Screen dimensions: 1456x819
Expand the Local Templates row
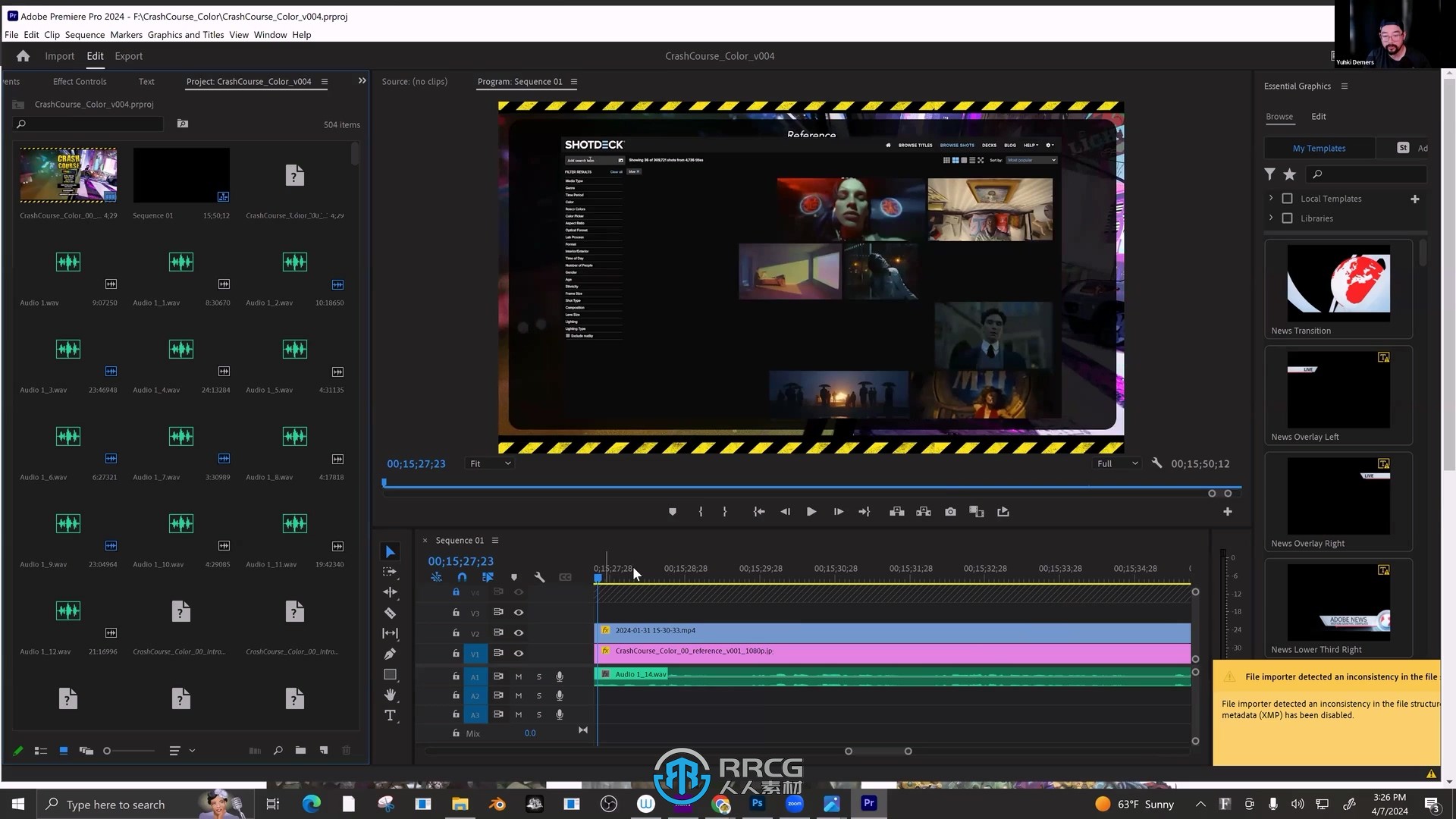click(x=1271, y=198)
